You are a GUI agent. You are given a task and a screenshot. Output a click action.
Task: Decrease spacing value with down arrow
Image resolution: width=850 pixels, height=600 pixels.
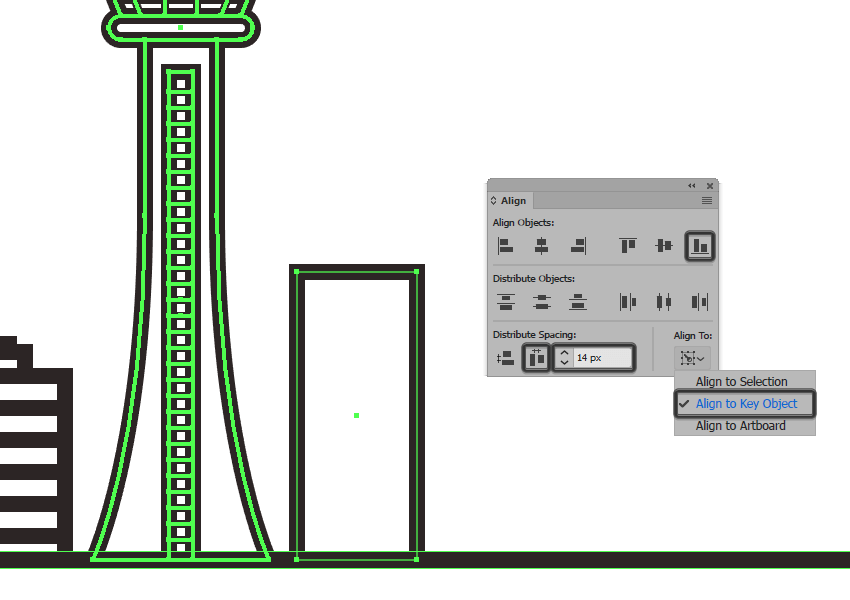(x=564, y=362)
